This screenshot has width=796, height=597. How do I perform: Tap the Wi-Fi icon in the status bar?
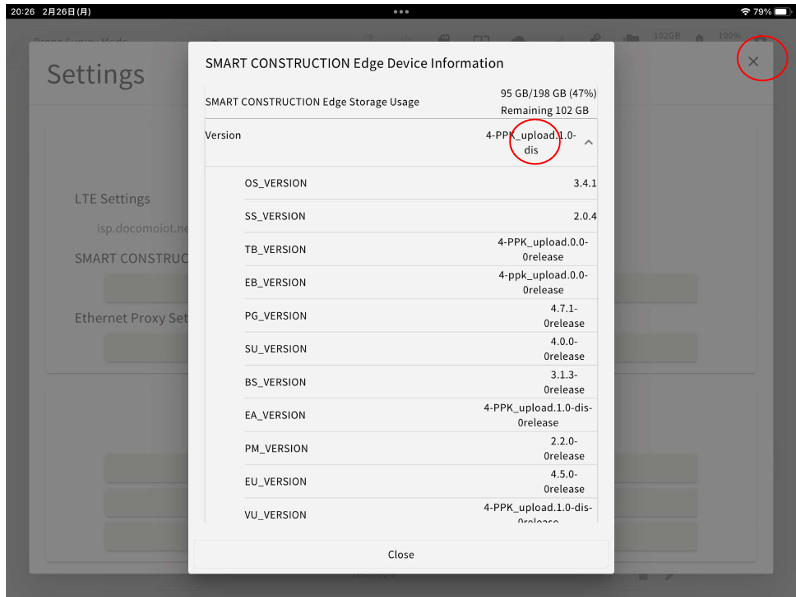[x=745, y=11]
